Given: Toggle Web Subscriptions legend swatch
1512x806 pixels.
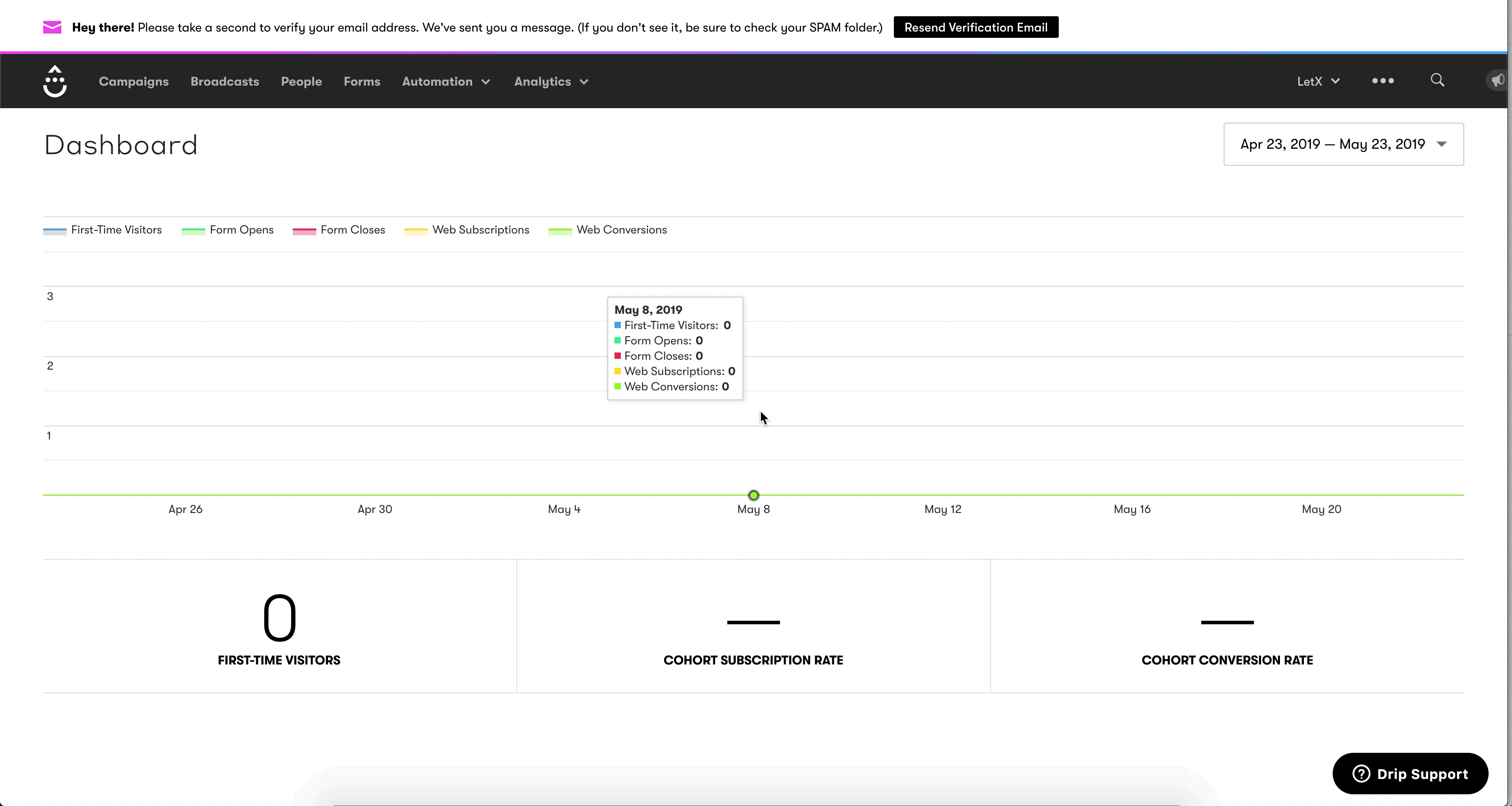Looking at the screenshot, I should click(415, 231).
